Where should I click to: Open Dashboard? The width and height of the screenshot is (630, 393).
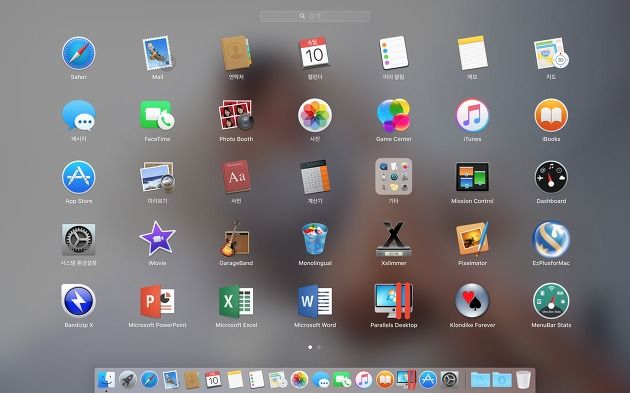coord(551,178)
